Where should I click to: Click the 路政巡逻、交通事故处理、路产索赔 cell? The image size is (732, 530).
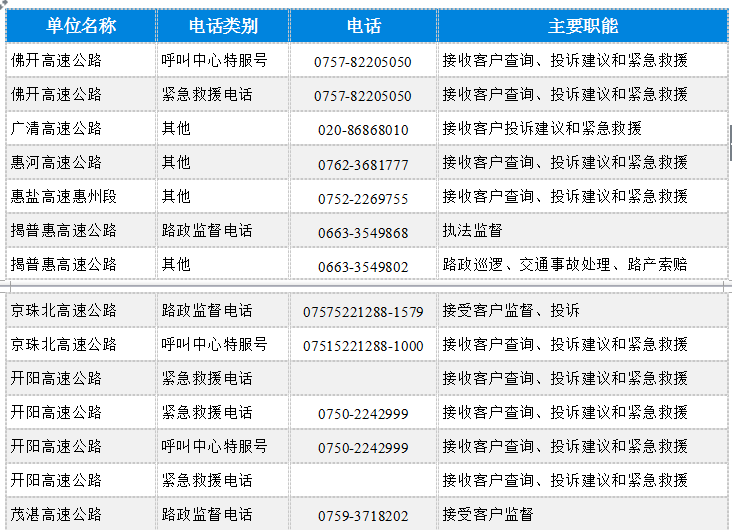click(x=565, y=265)
